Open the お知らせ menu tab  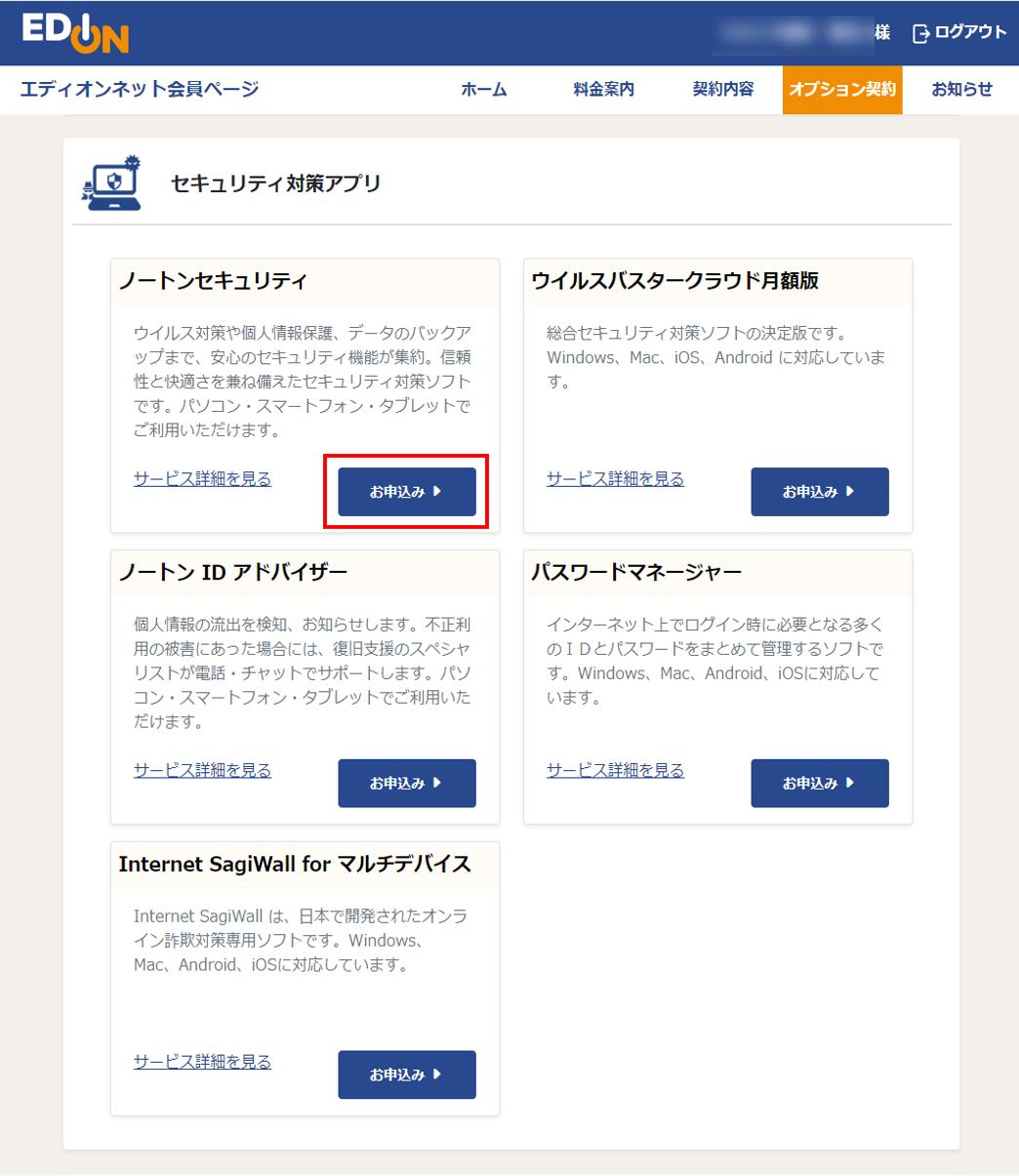click(x=961, y=90)
